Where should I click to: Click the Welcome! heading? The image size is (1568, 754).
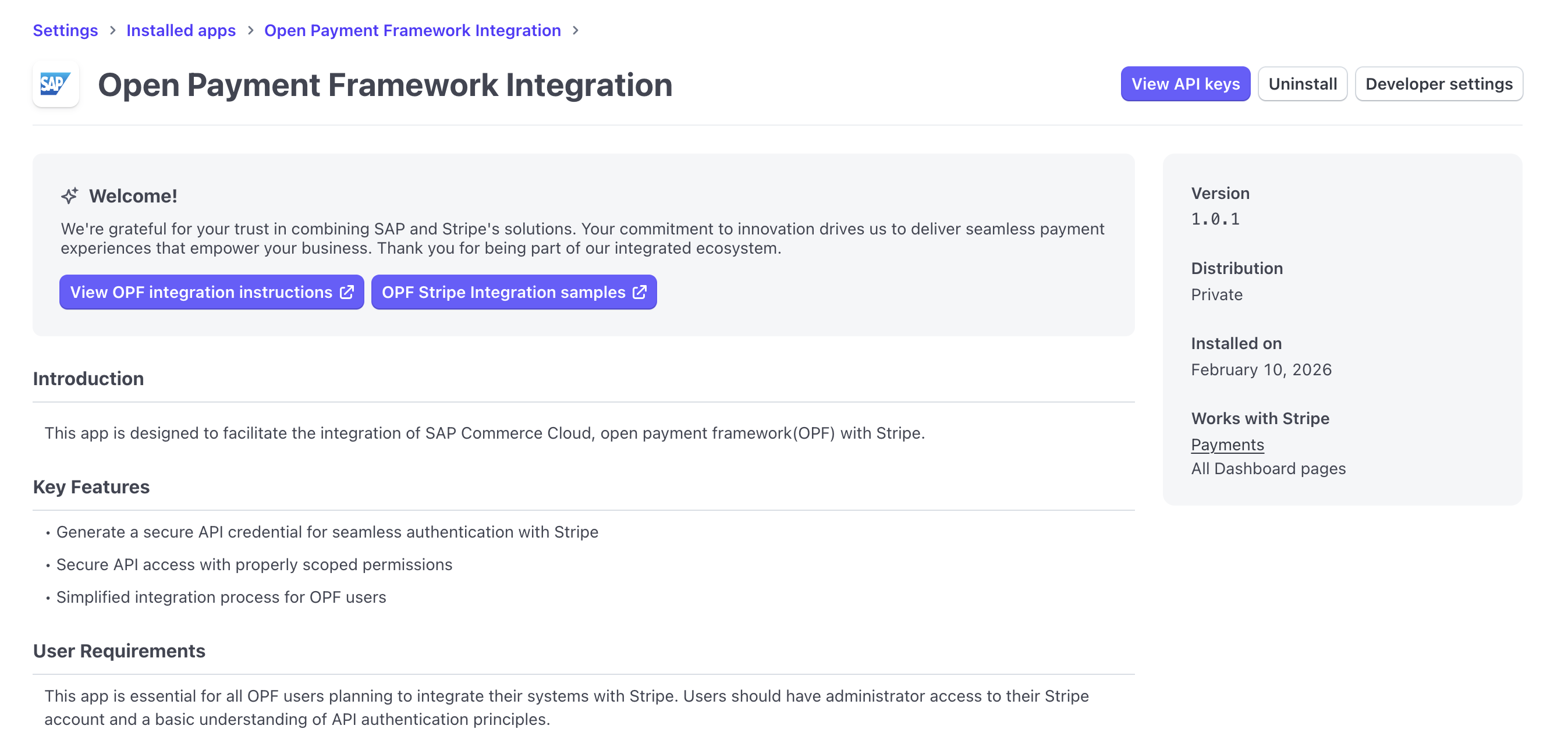[x=133, y=196]
